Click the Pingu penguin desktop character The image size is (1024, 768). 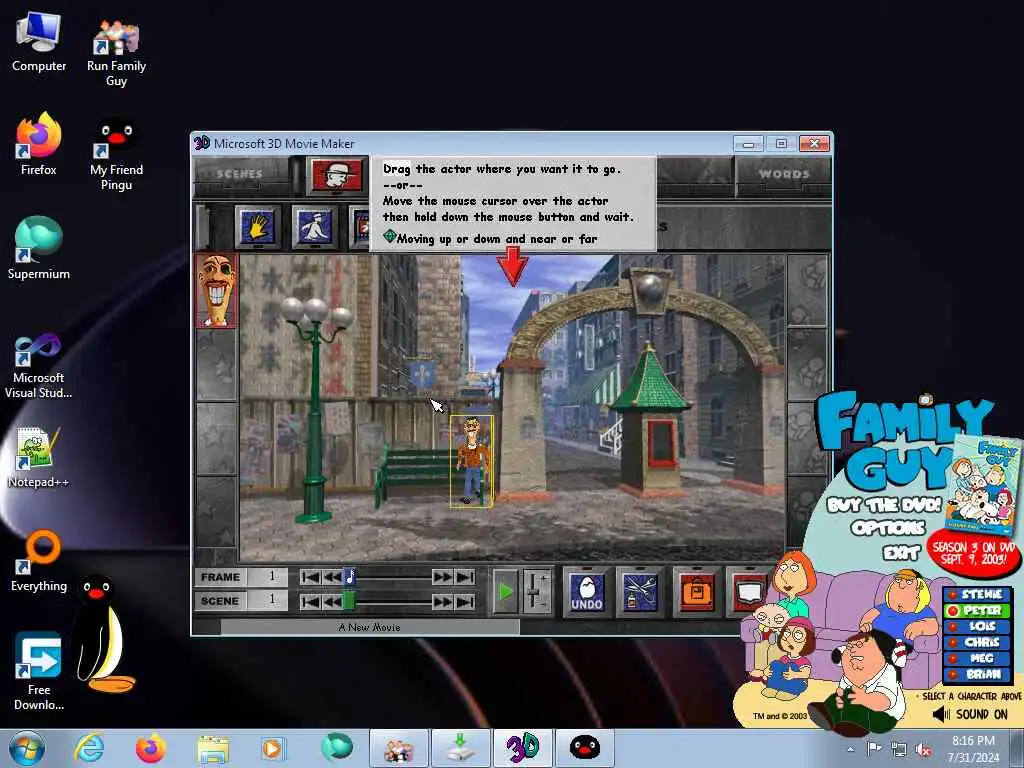pyautogui.click(x=101, y=633)
